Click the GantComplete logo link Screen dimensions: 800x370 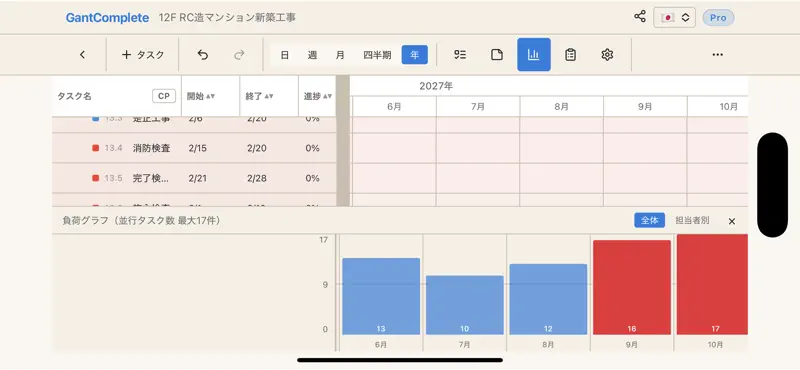point(107,18)
